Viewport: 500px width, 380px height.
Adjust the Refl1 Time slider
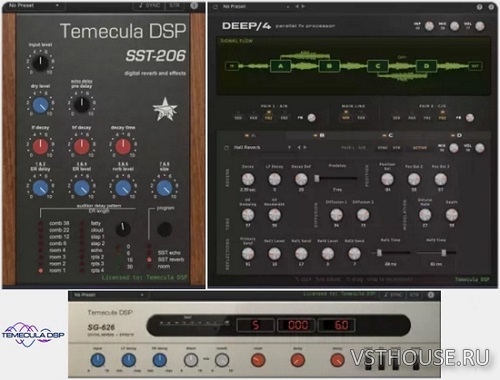coord(391,253)
